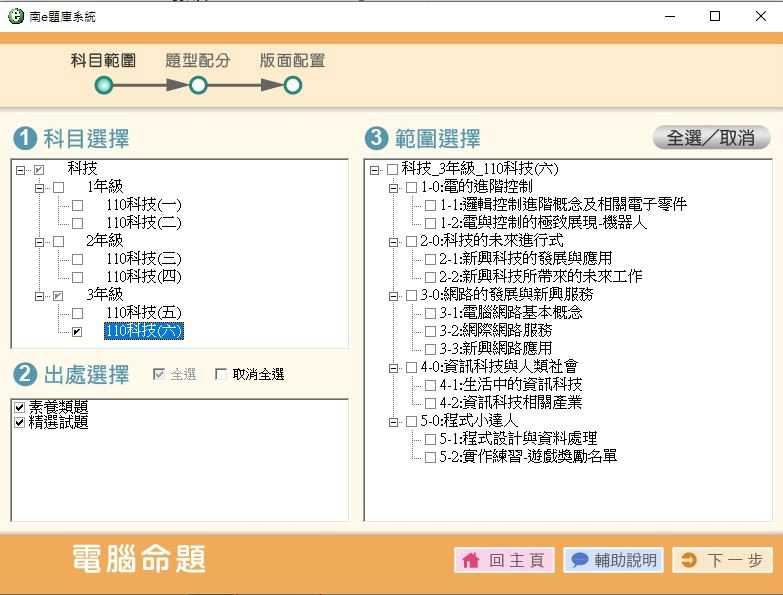This screenshot has height=595, width=783.
Task: Check the 1-2:電與控制的極致展現 checkbox
Action: (430, 223)
